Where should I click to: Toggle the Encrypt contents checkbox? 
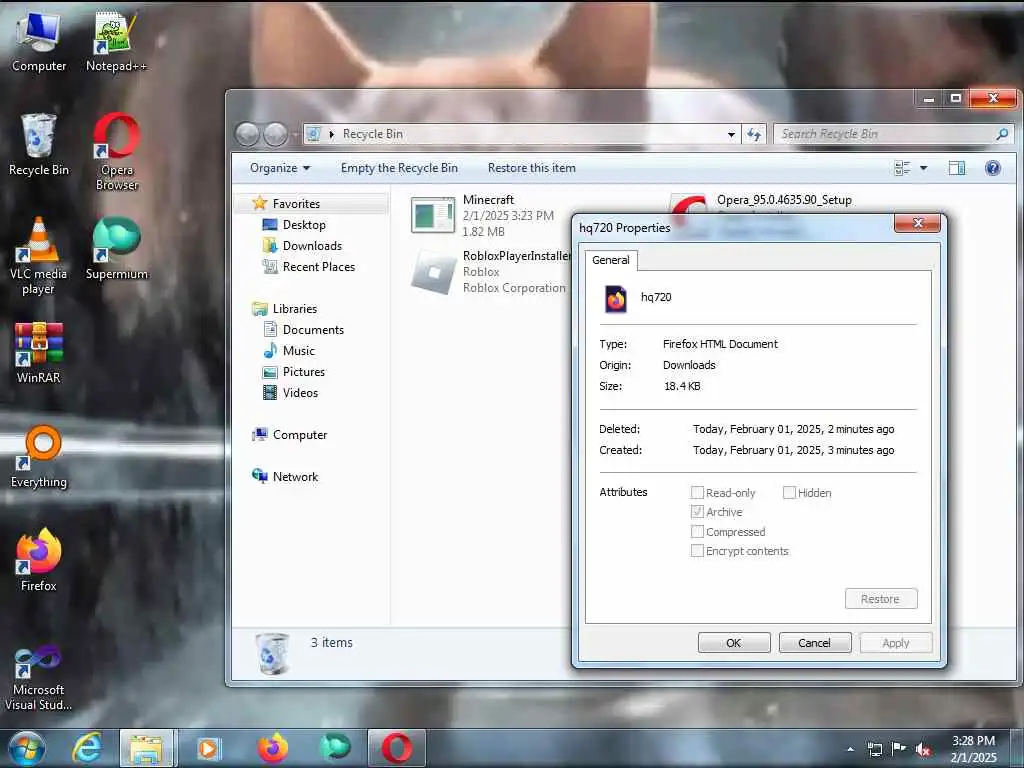pos(697,551)
